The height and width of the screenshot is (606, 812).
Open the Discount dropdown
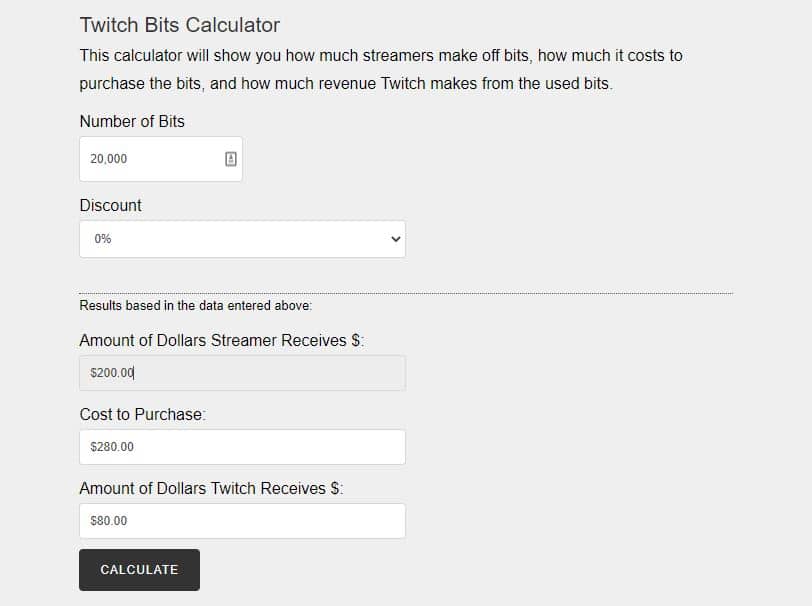(242, 239)
